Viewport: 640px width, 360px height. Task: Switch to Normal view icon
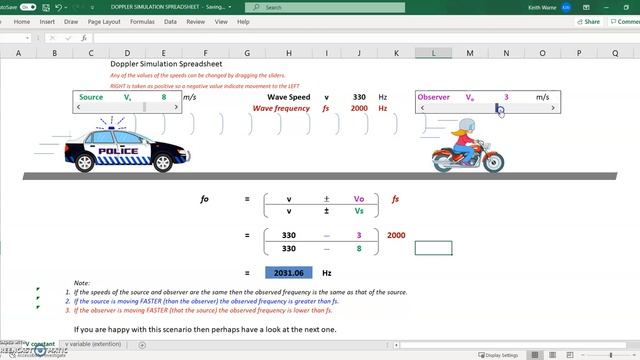(x=535, y=355)
